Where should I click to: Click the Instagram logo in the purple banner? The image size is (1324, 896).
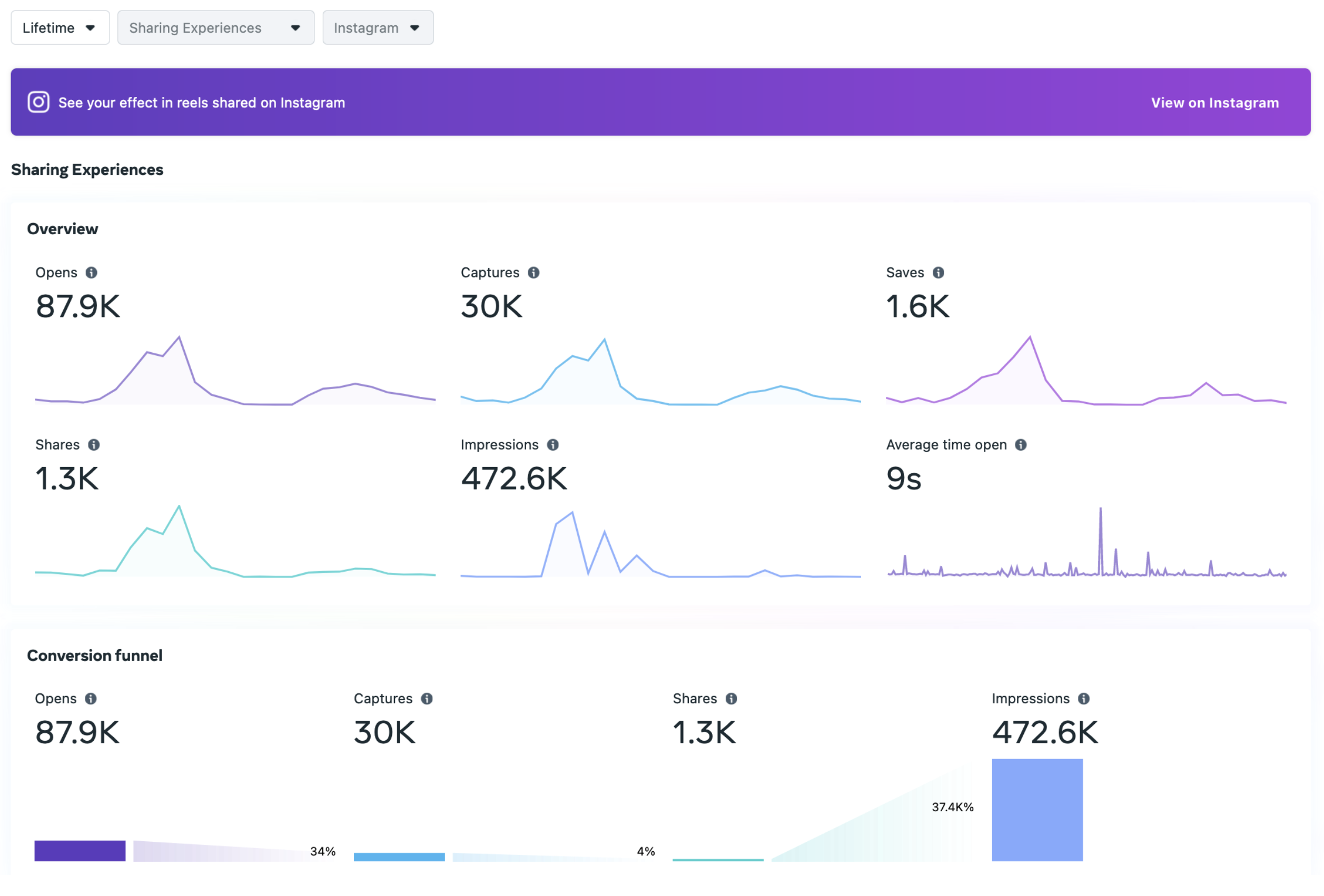38,103
